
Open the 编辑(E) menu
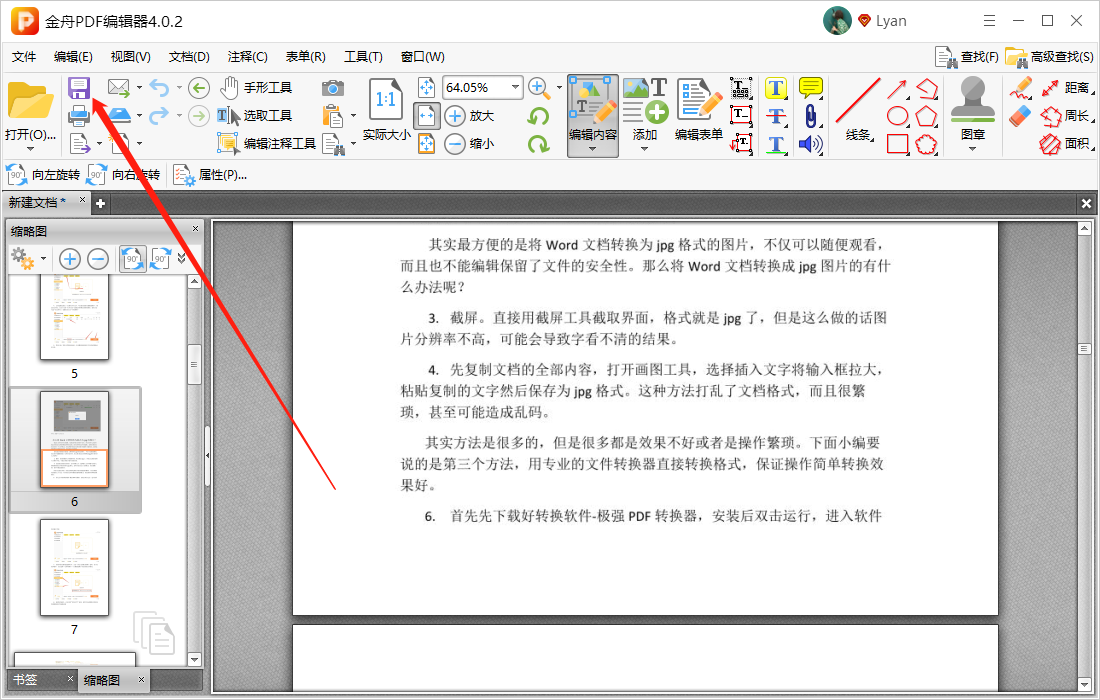point(73,57)
